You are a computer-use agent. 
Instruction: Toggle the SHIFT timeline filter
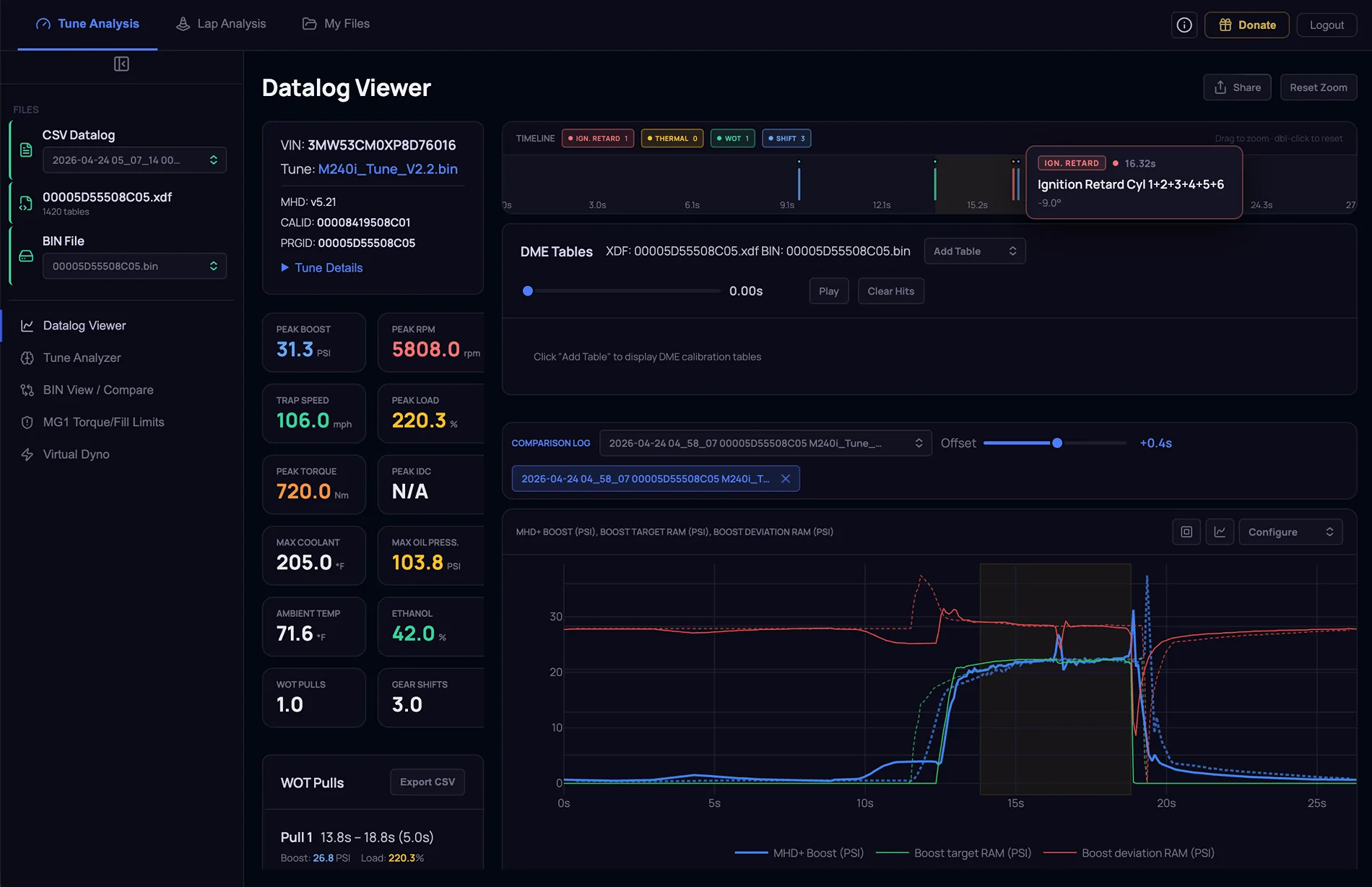pos(786,138)
